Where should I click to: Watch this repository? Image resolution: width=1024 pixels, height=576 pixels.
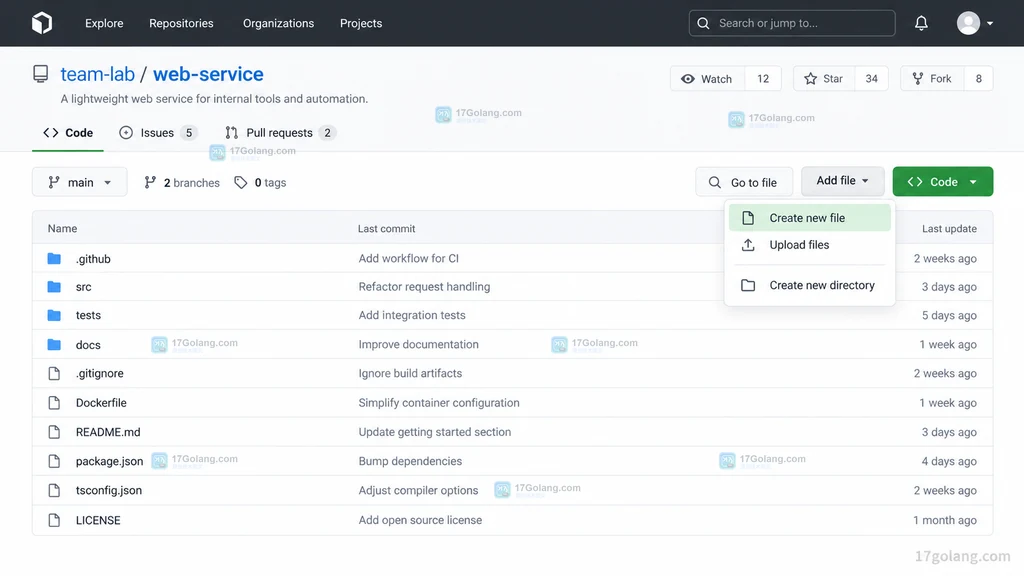click(x=707, y=78)
